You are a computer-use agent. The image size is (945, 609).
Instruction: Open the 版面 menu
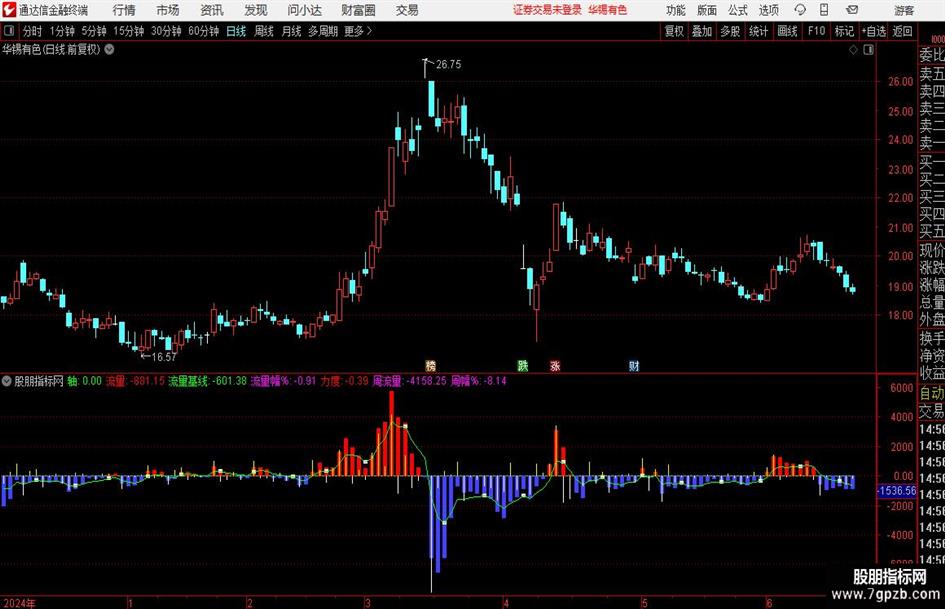tap(706, 10)
